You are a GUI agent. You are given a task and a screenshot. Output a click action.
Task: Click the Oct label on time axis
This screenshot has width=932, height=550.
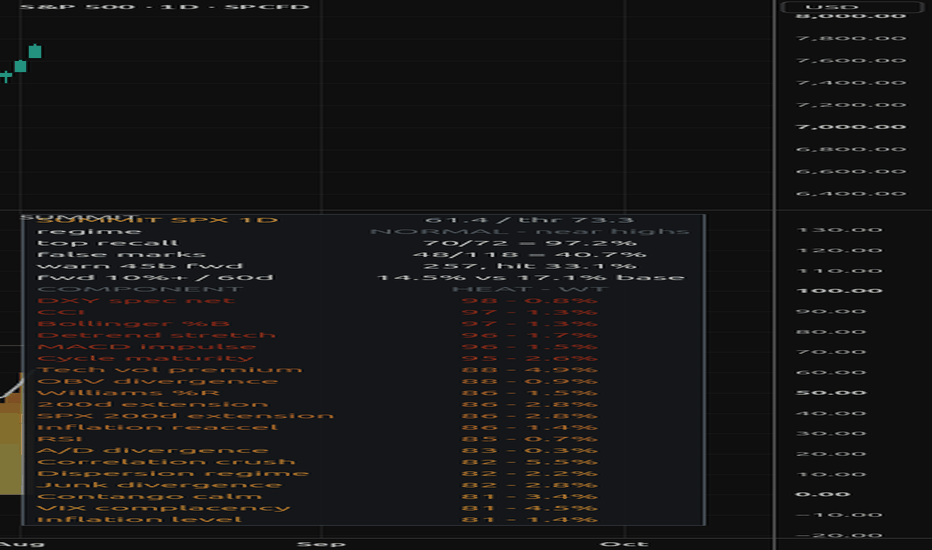[624, 544]
